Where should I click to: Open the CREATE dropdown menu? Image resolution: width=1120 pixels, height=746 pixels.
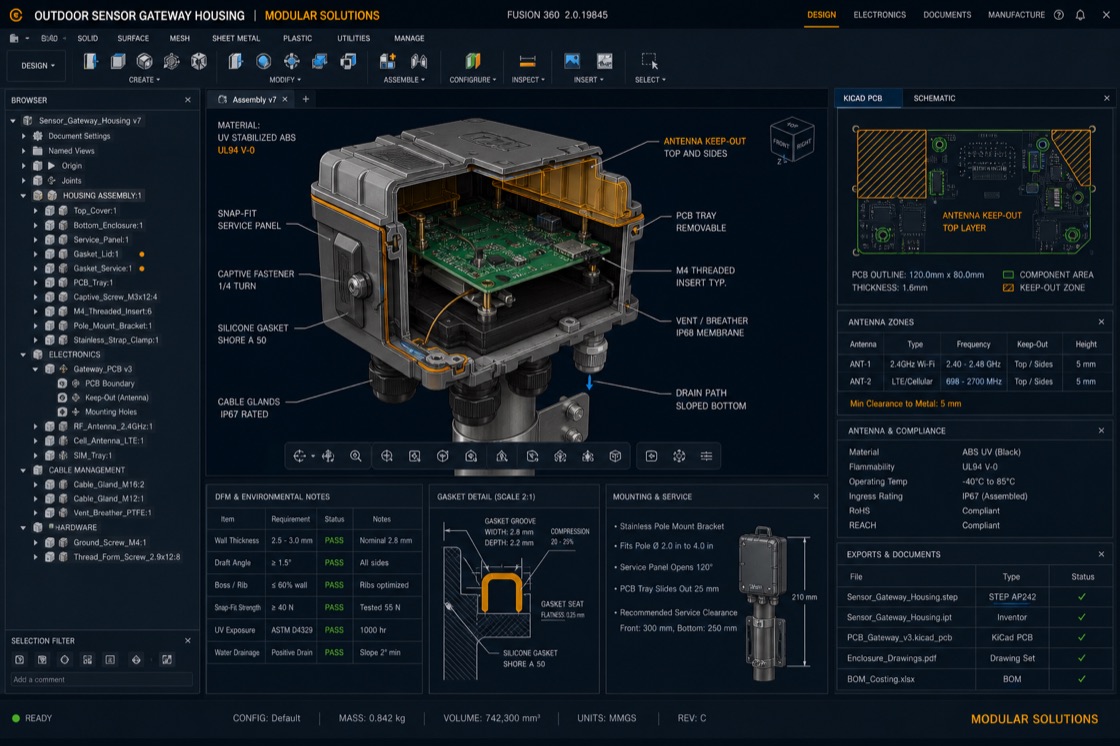pos(144,80)
